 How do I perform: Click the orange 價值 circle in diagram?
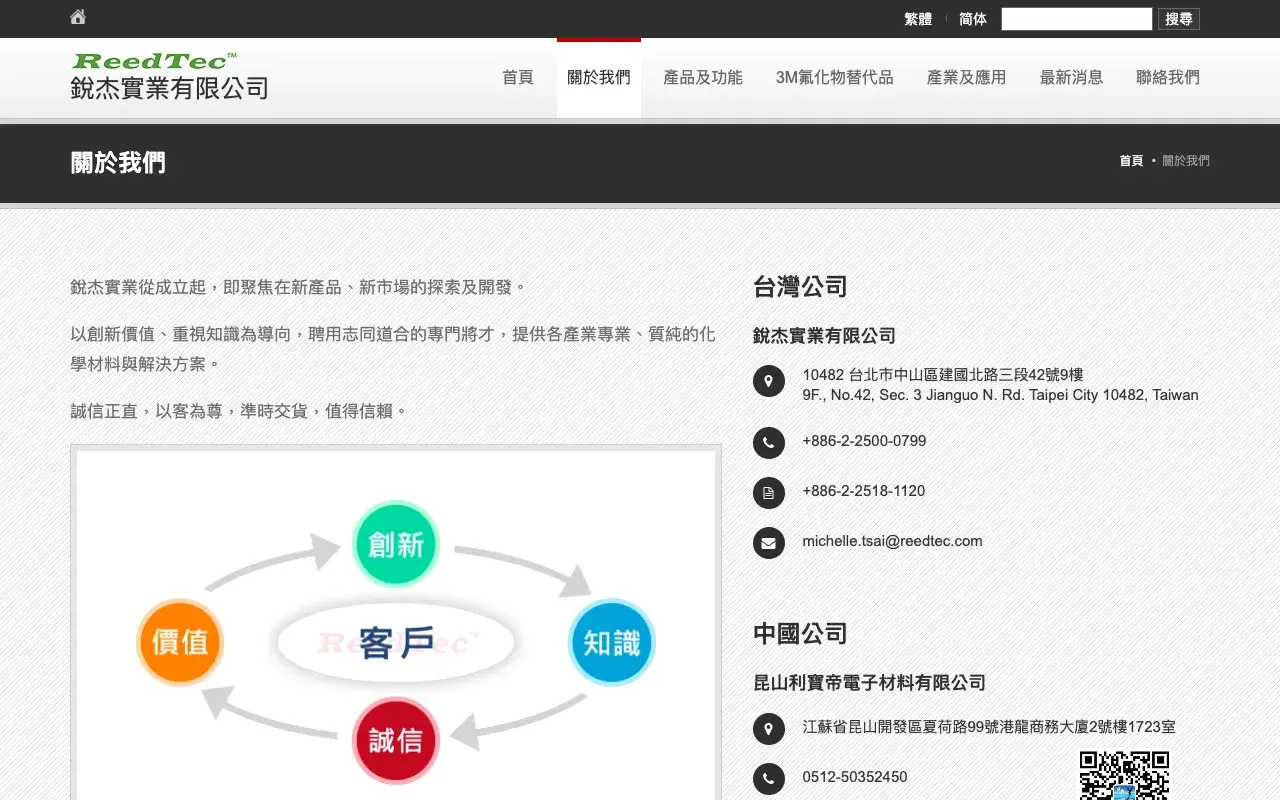click(x=180, y=642)
